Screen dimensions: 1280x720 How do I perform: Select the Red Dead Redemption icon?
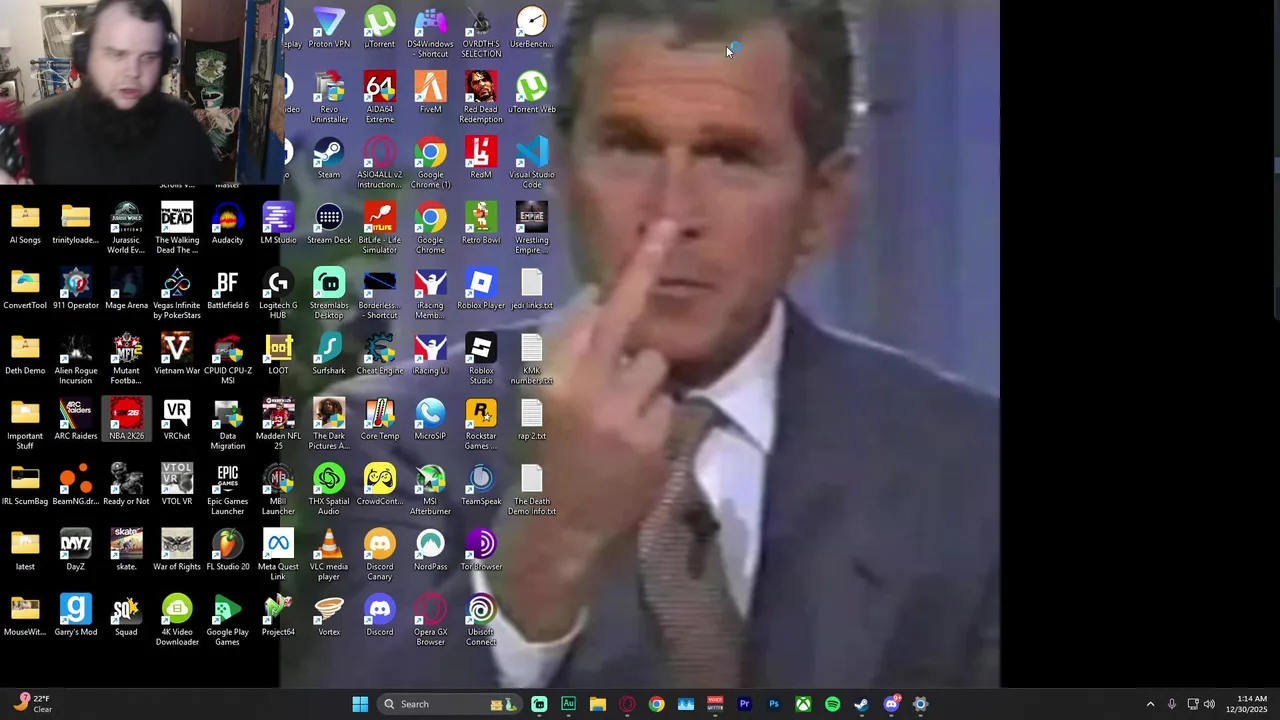[x=481, y=98]
